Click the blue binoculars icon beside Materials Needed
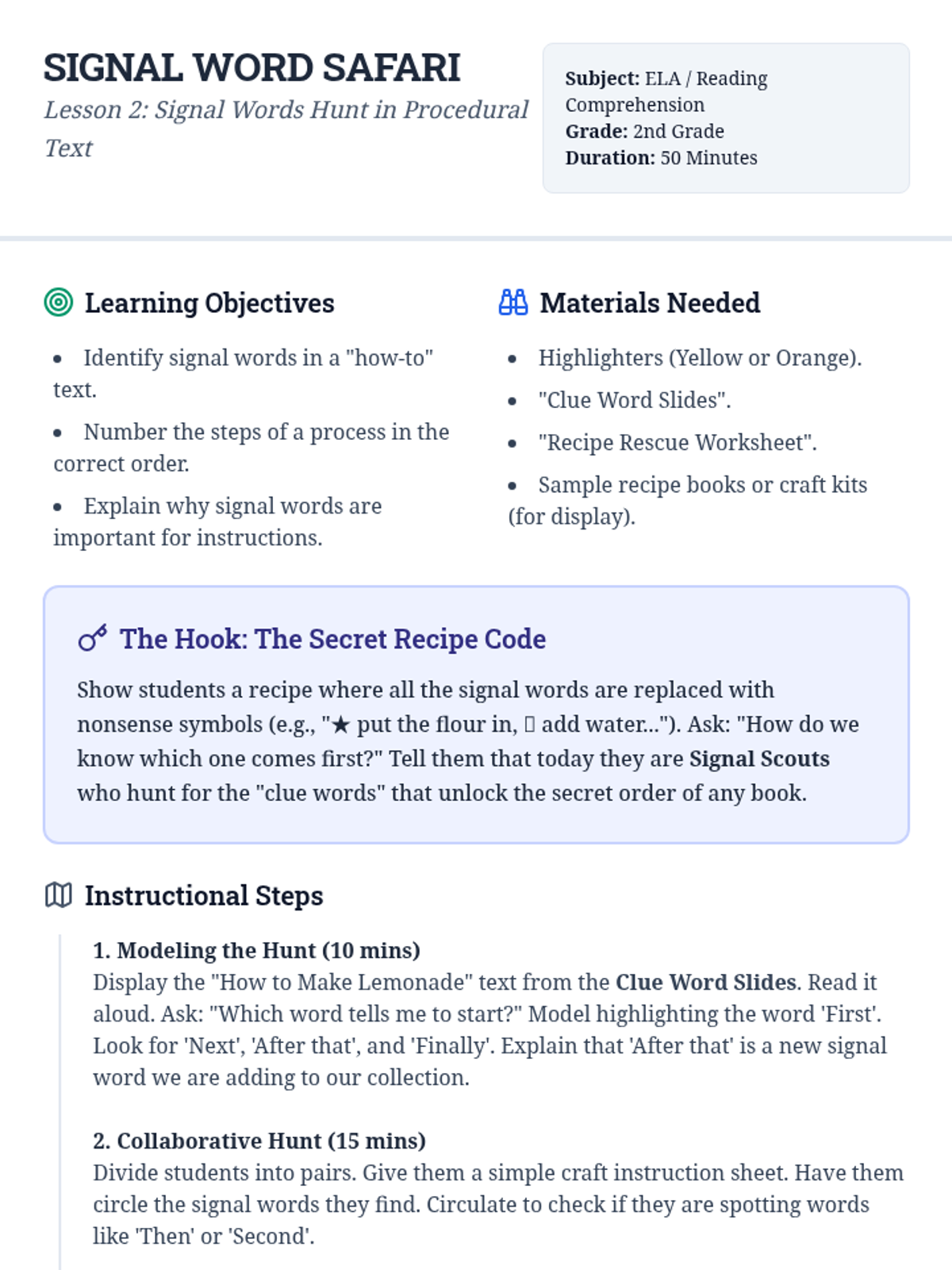Viewport: 952px width, 1270px height. [x=513, y=302]
